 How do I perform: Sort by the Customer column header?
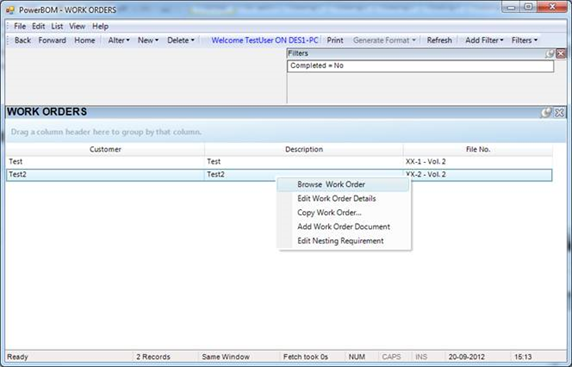click(x=105, y=149)
